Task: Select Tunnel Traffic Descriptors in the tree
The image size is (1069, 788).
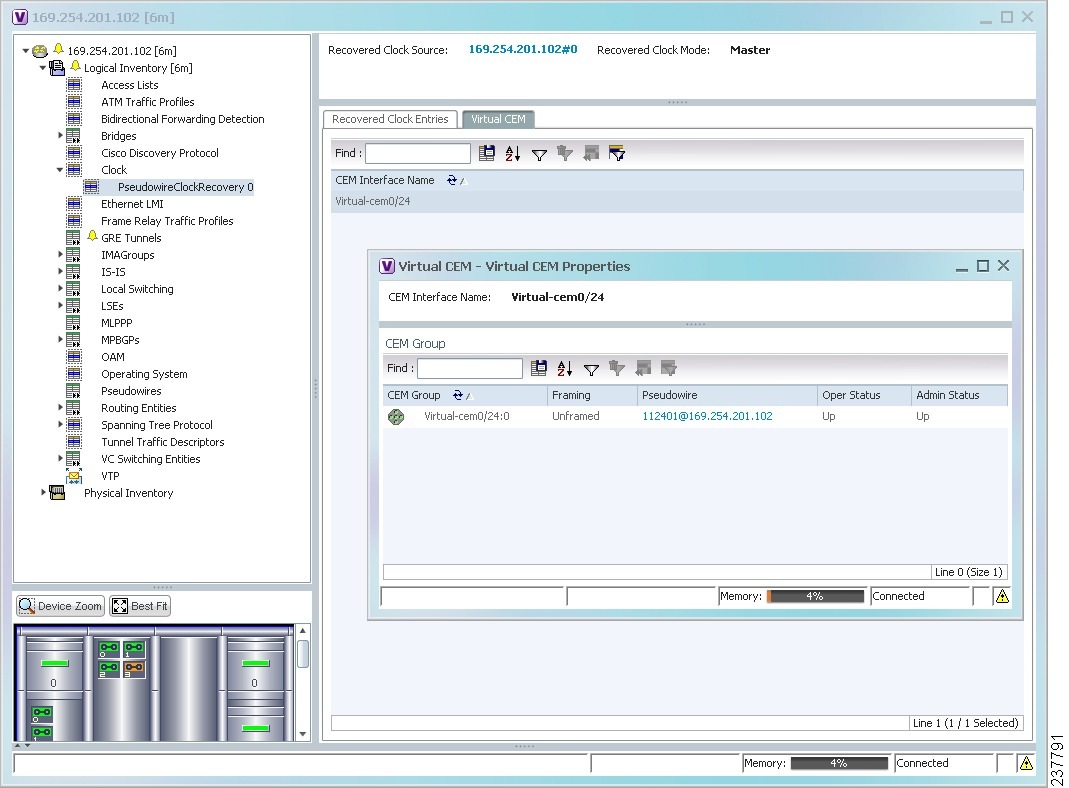Action: 163,442
